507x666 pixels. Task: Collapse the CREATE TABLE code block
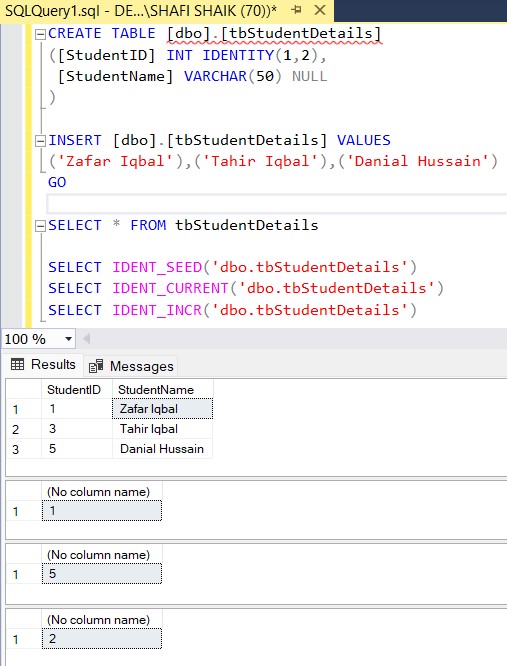40,34
